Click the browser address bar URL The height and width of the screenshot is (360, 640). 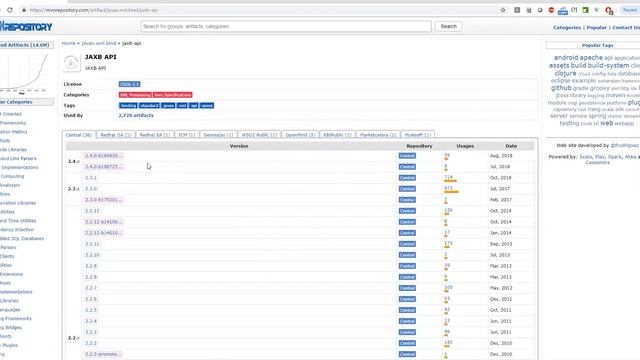93,10
